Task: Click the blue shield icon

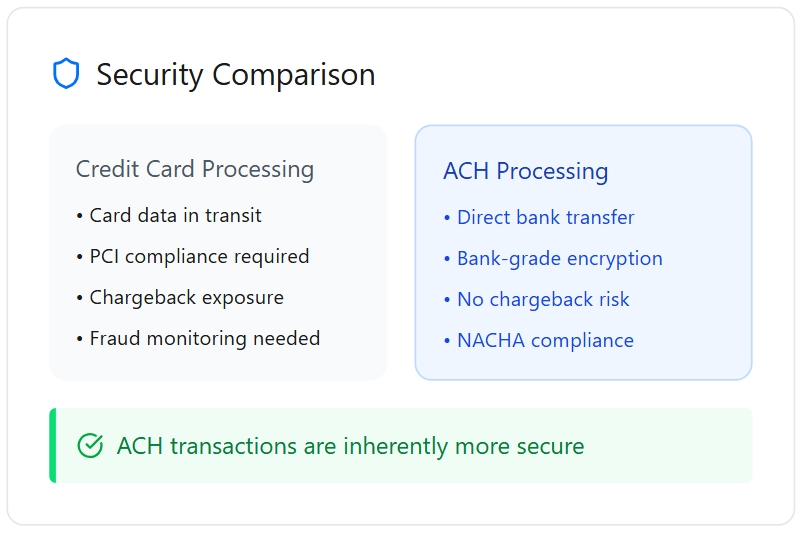Action: pos(65,74)
